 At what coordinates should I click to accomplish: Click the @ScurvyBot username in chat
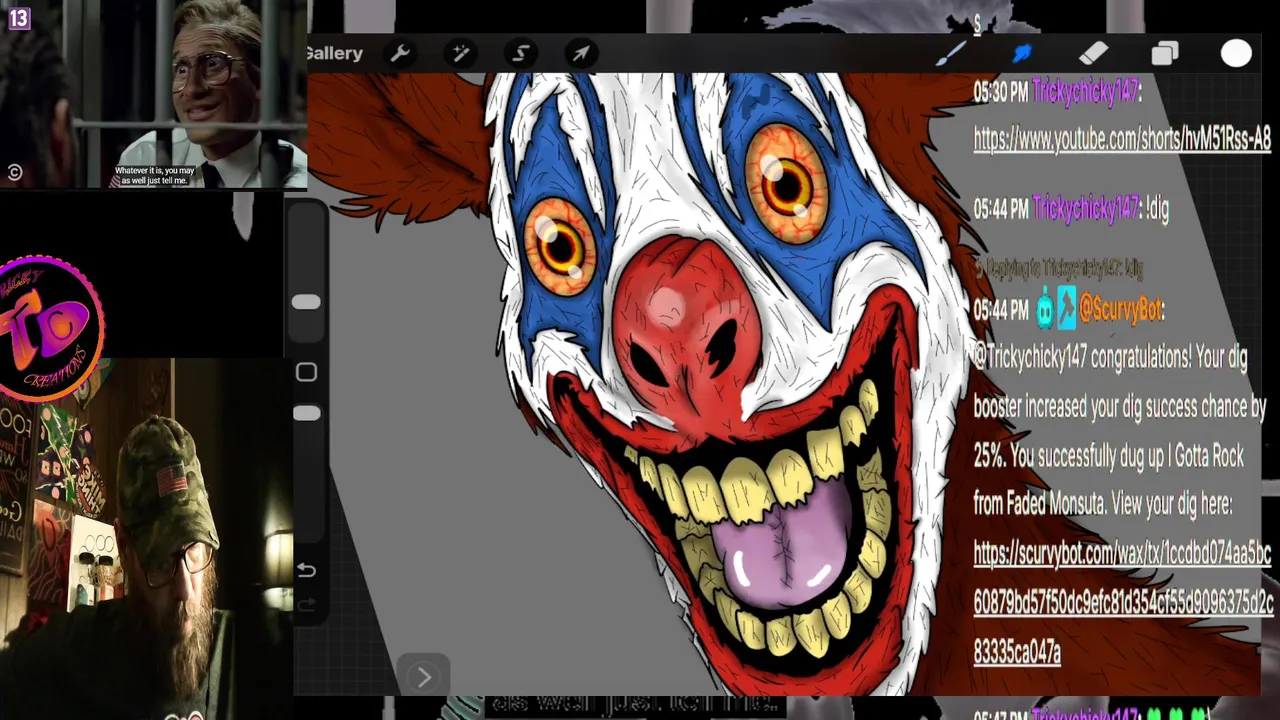click(x=1121, y=311)
